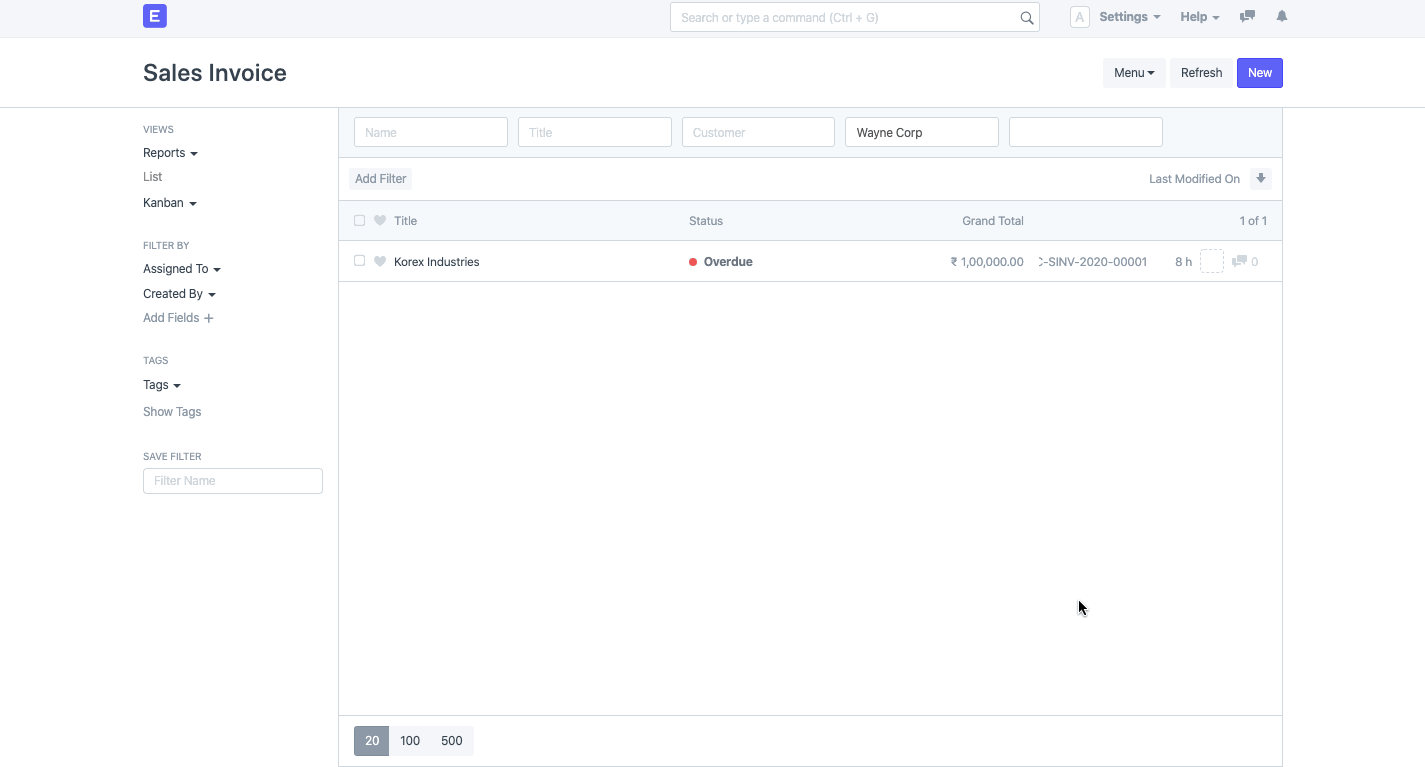Viewport: 1425px width, 767px height.
Task: Open the Created By dropdown
Action: point(179,293)
